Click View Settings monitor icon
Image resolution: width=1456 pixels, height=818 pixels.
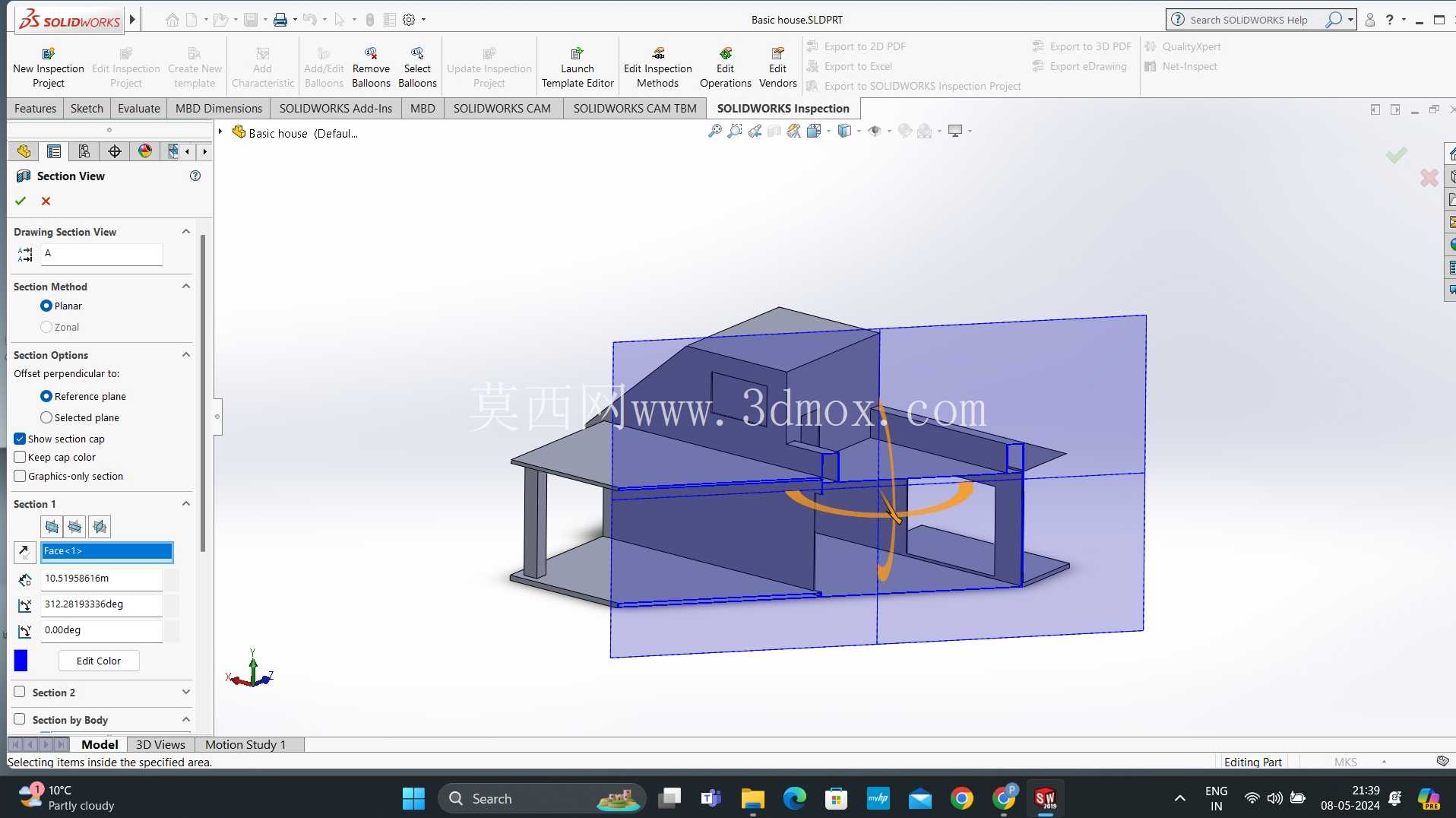(955, 131)
